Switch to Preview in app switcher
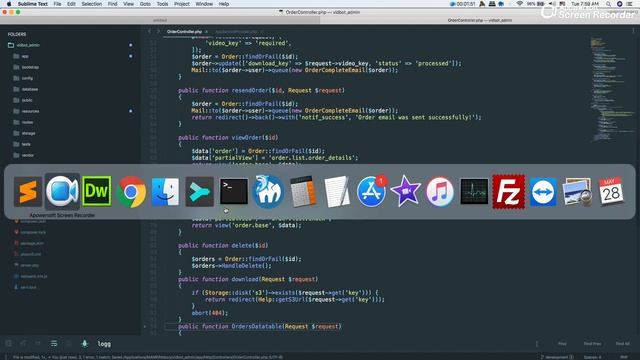 pos(577,191)
